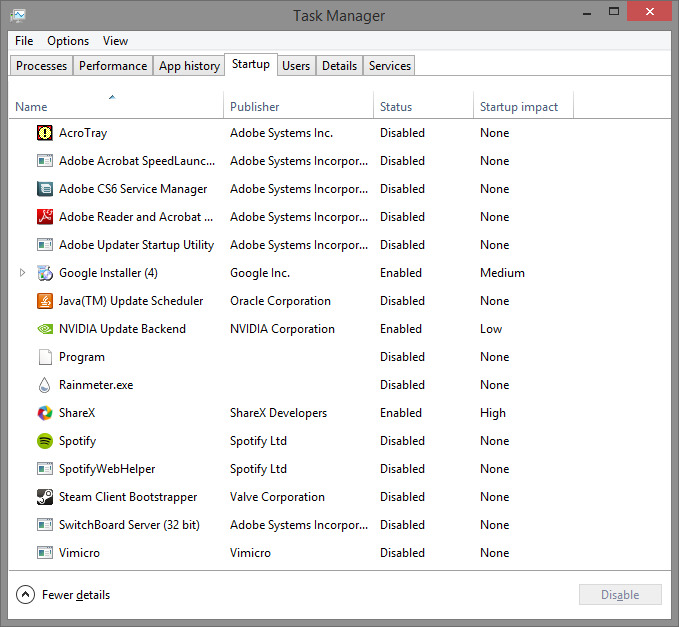Open the View menu

pyautogui.click(x=115, y=41)
